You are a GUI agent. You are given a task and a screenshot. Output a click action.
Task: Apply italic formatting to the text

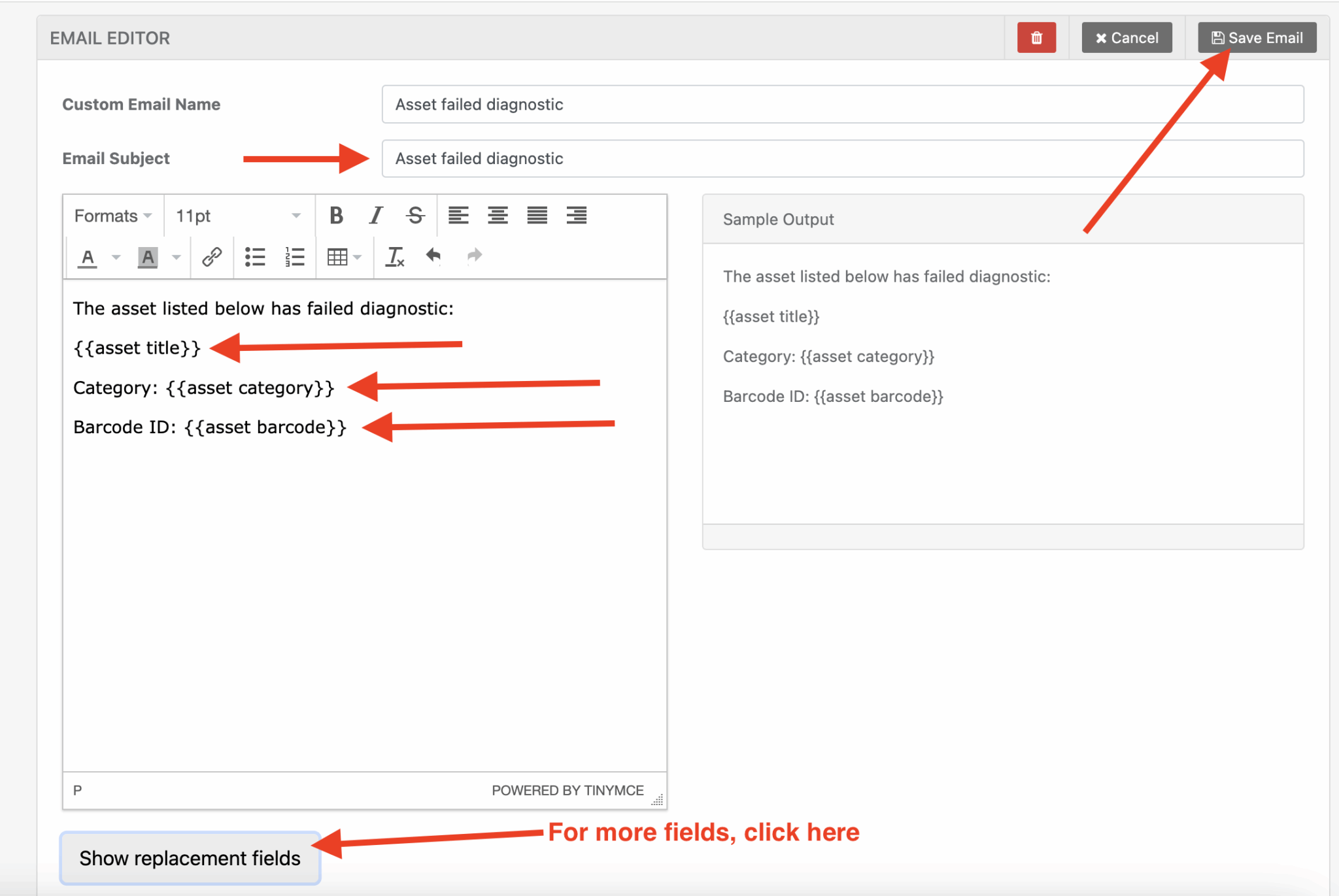[x=375, y=216]
